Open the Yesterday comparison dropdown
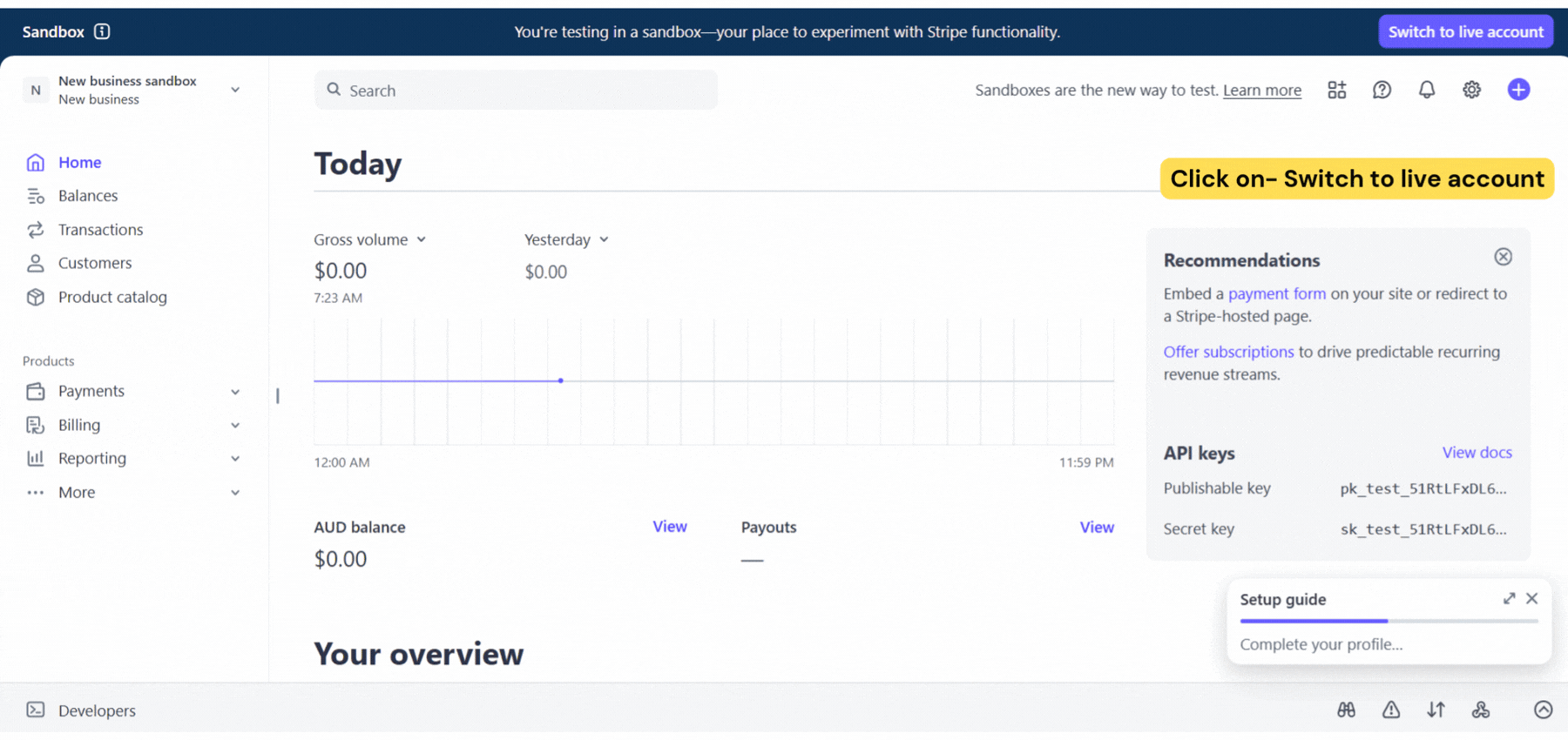This screenshot has height=740, width=1568. (566, 239)
